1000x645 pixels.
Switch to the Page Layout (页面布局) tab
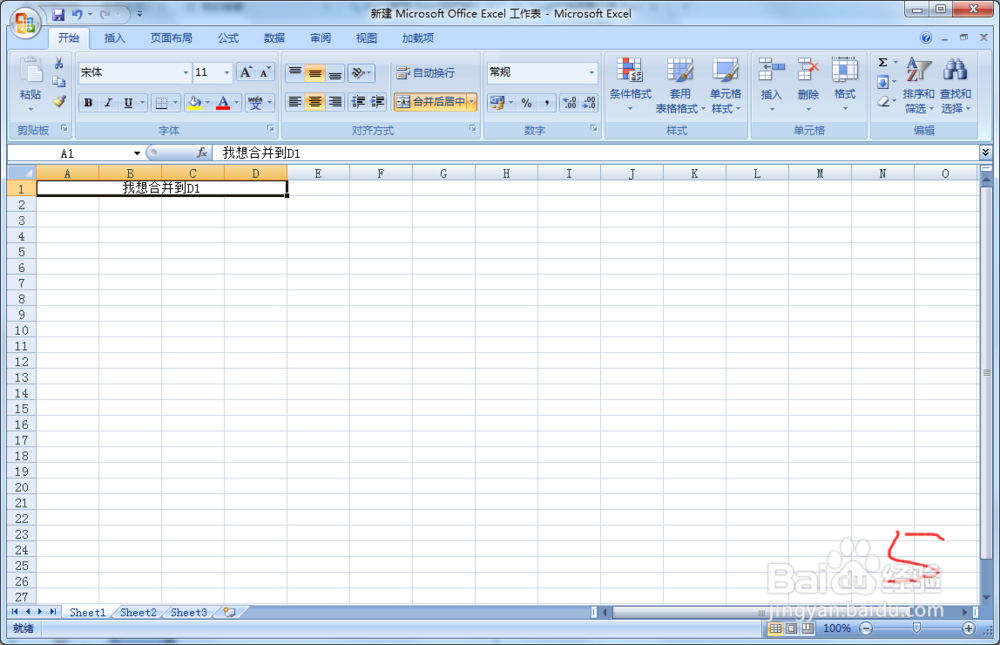(x=171, y=38)
